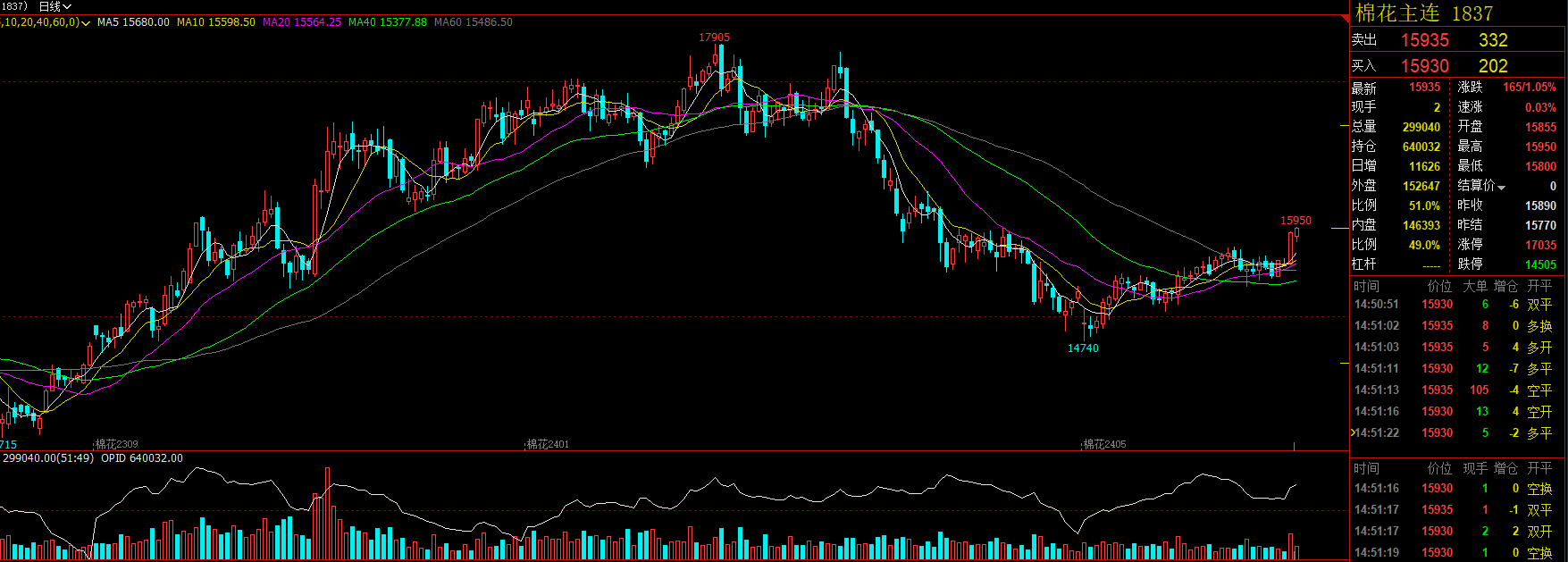Viewport: 1568px width, 562px height.
Task: Select the MA10 15598.50 yellow label
Action: click(x=215, y=22)
